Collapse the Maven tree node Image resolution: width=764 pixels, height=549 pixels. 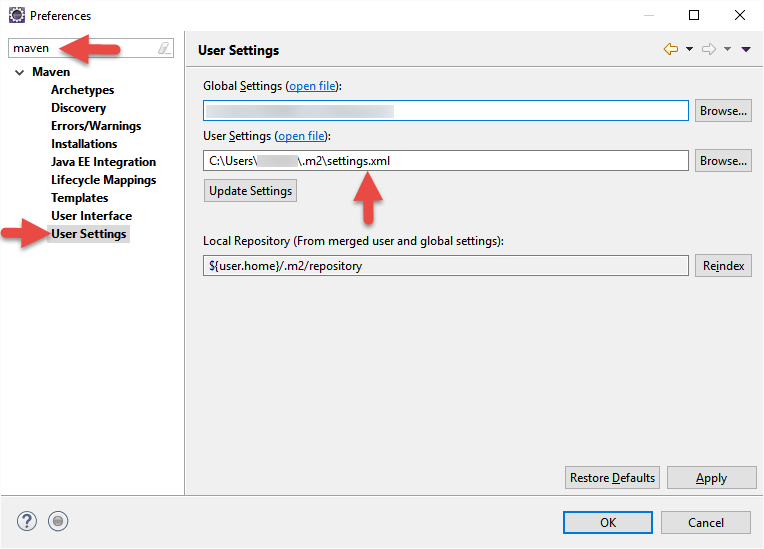(x=19, y=73)
